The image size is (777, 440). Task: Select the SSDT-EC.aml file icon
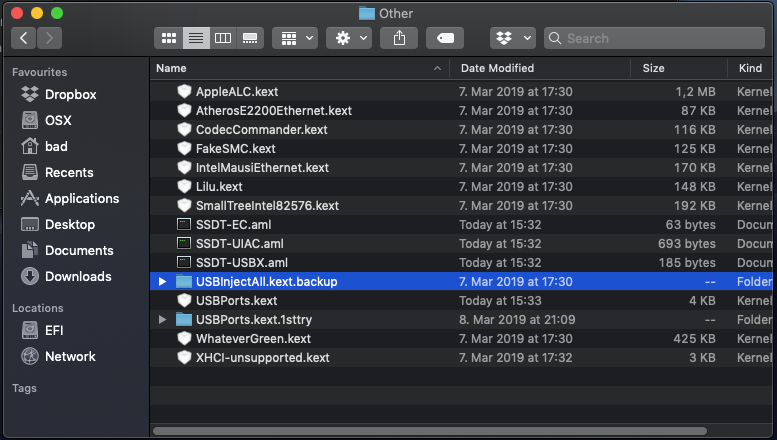click(184, 224)
